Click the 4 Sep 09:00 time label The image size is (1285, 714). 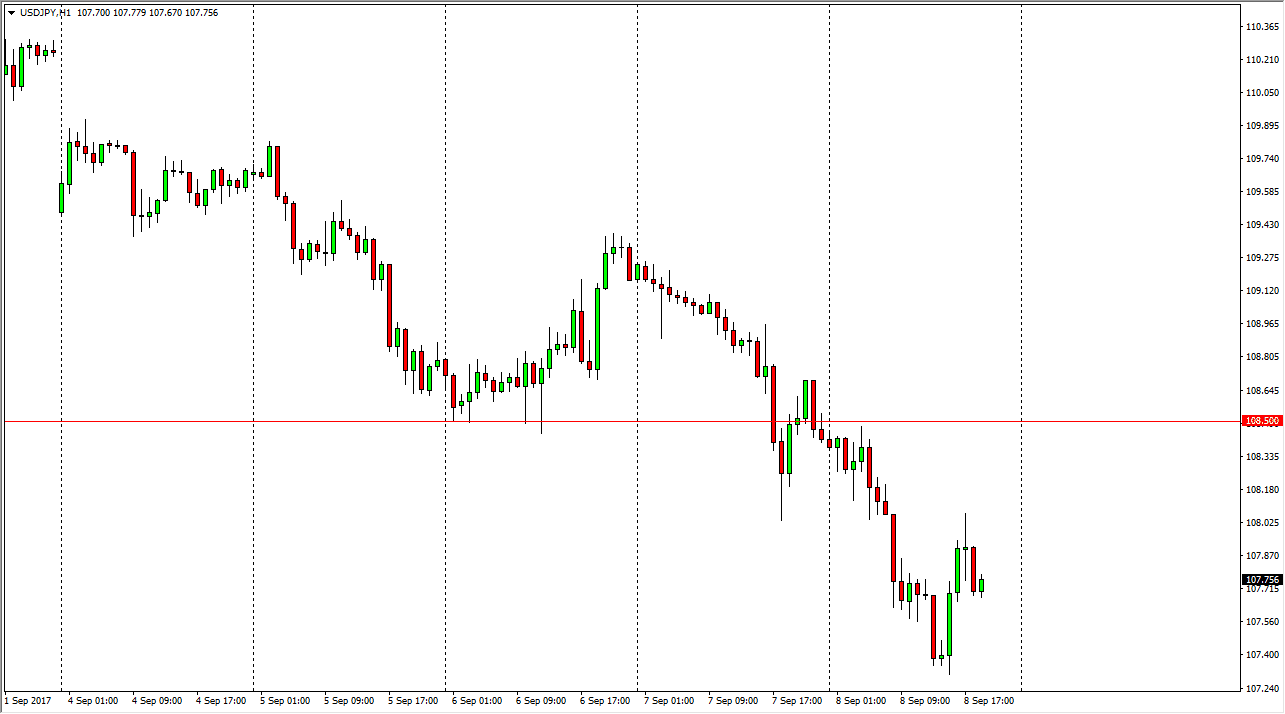157,701
